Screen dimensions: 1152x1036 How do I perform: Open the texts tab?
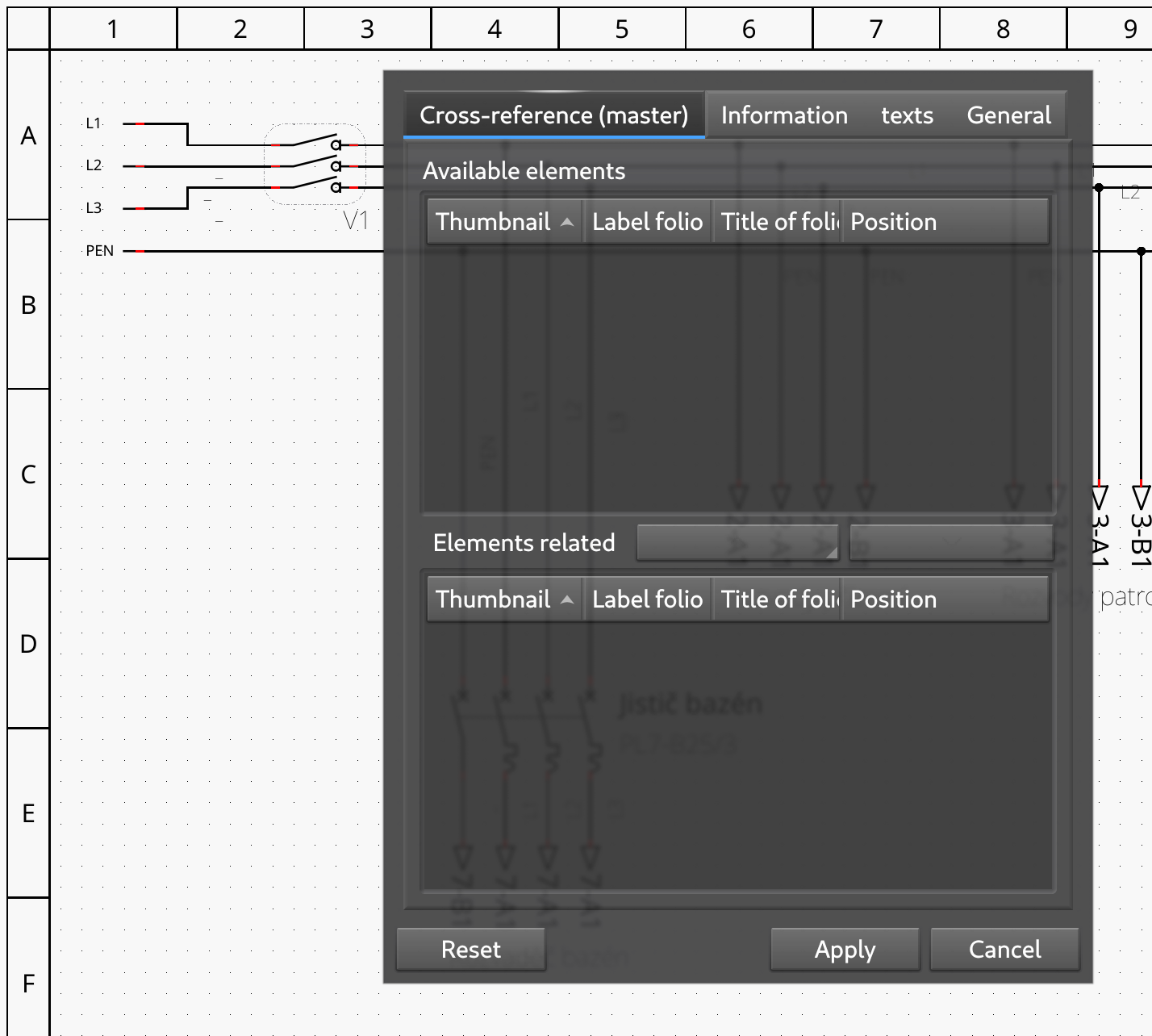(907, 115)
